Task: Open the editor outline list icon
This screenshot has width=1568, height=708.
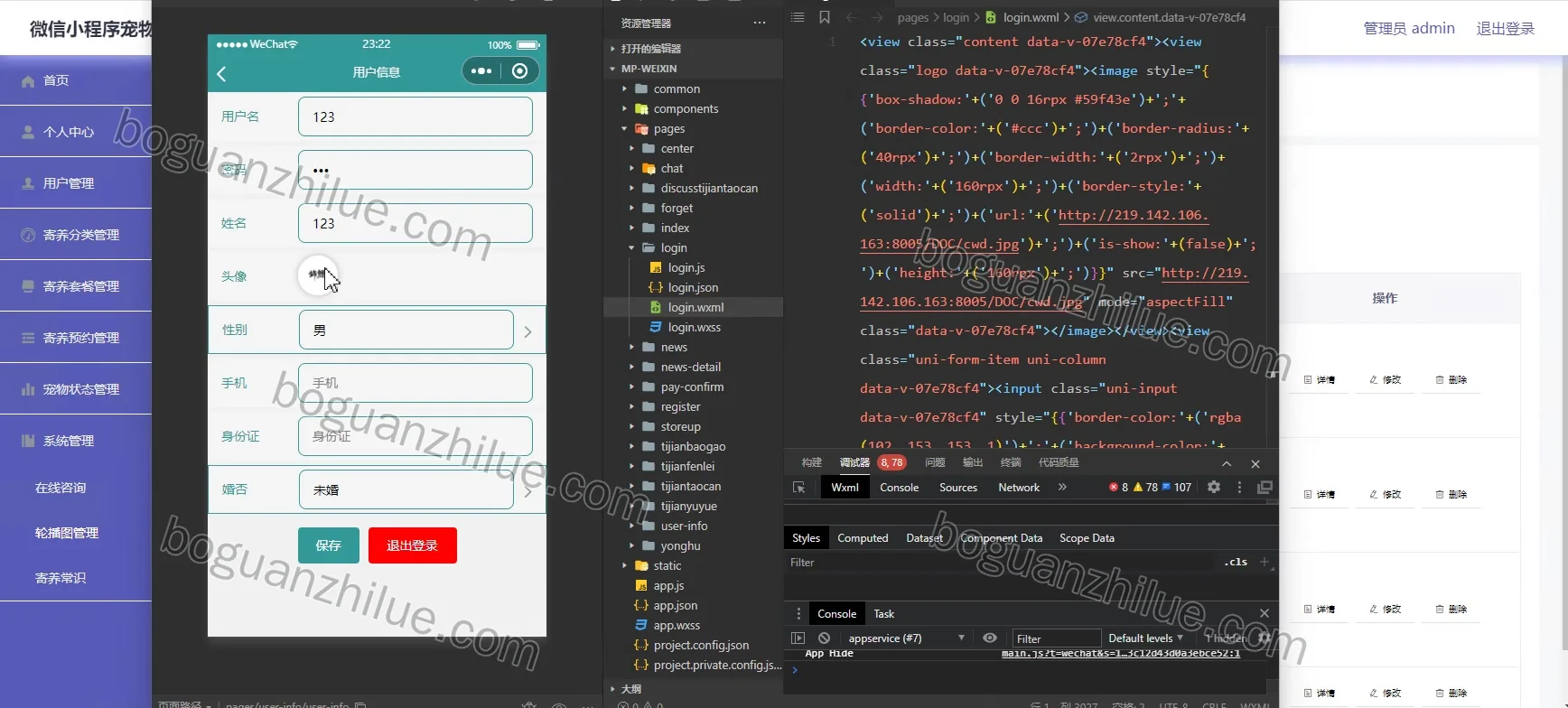Action: pyautogui.click(x=798, y=17)
